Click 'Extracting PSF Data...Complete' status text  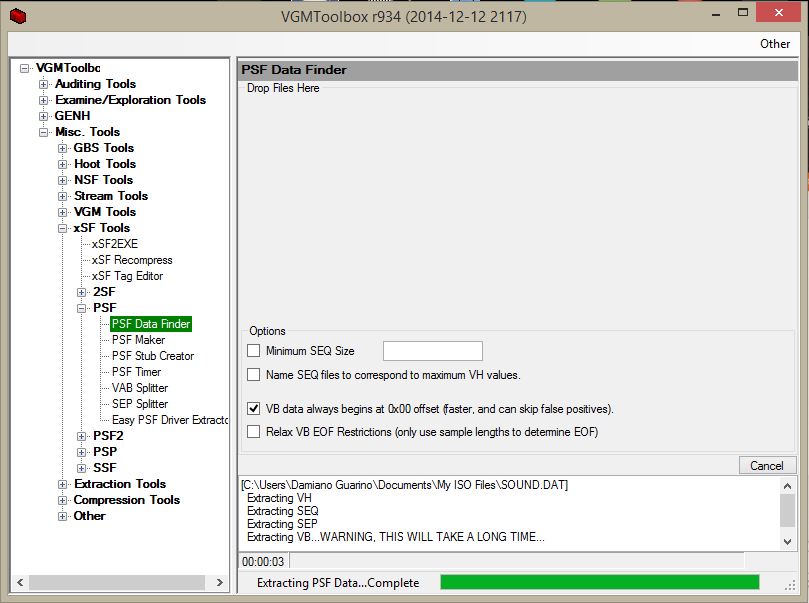pos(338,583)
